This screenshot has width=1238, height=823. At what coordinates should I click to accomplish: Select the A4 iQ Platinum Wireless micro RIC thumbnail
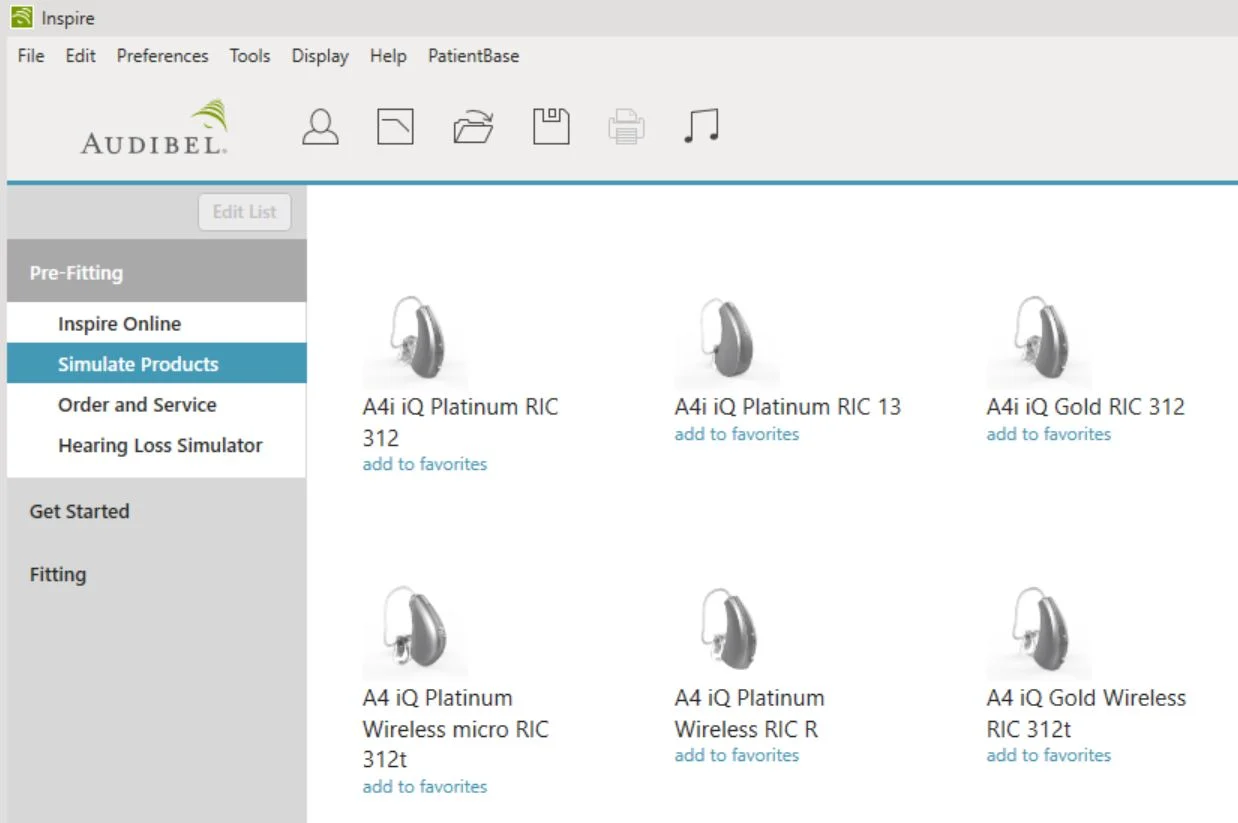pyautogui.click(x=415, y=632)
